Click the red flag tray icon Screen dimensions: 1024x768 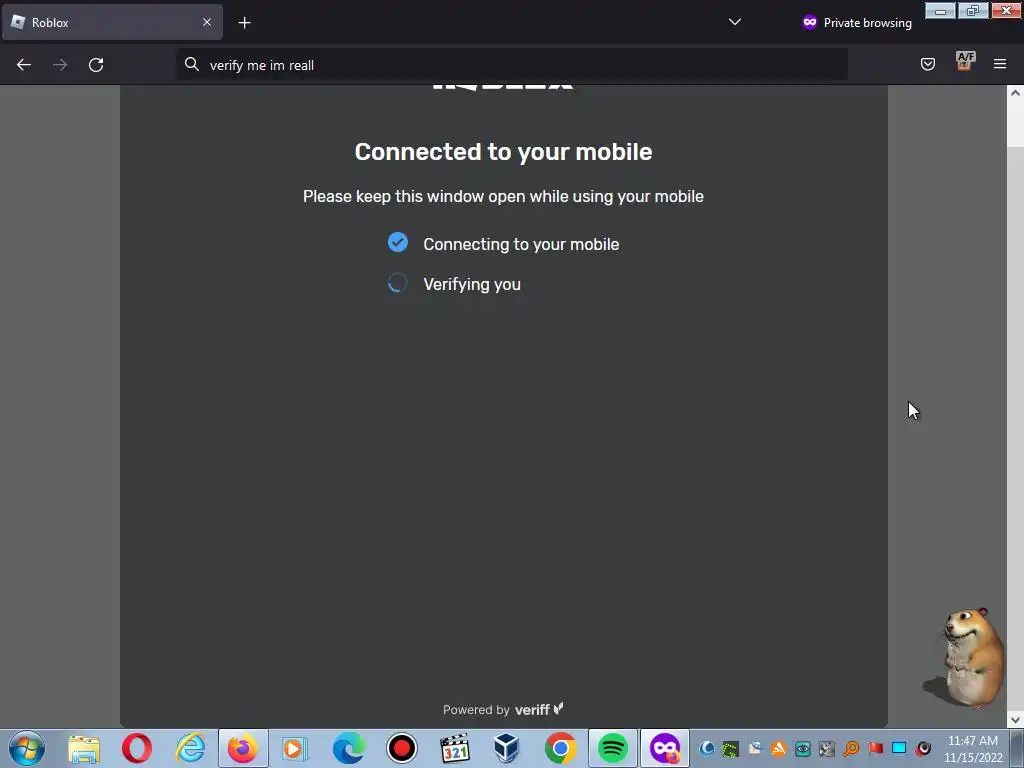[x=876, y=748]
